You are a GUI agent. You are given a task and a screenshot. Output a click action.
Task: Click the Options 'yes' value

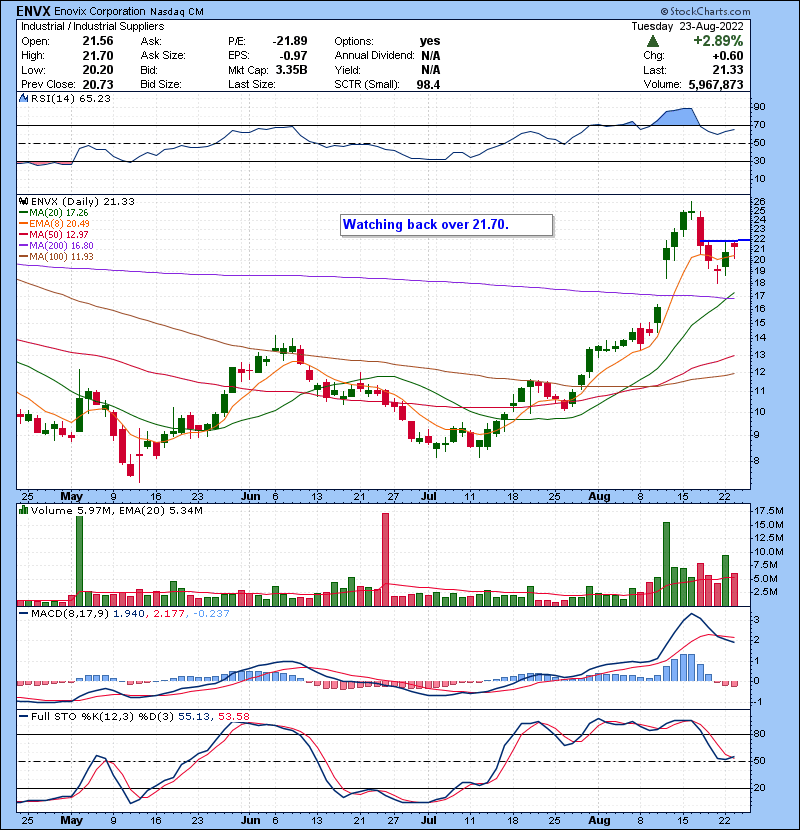point(430,41)
